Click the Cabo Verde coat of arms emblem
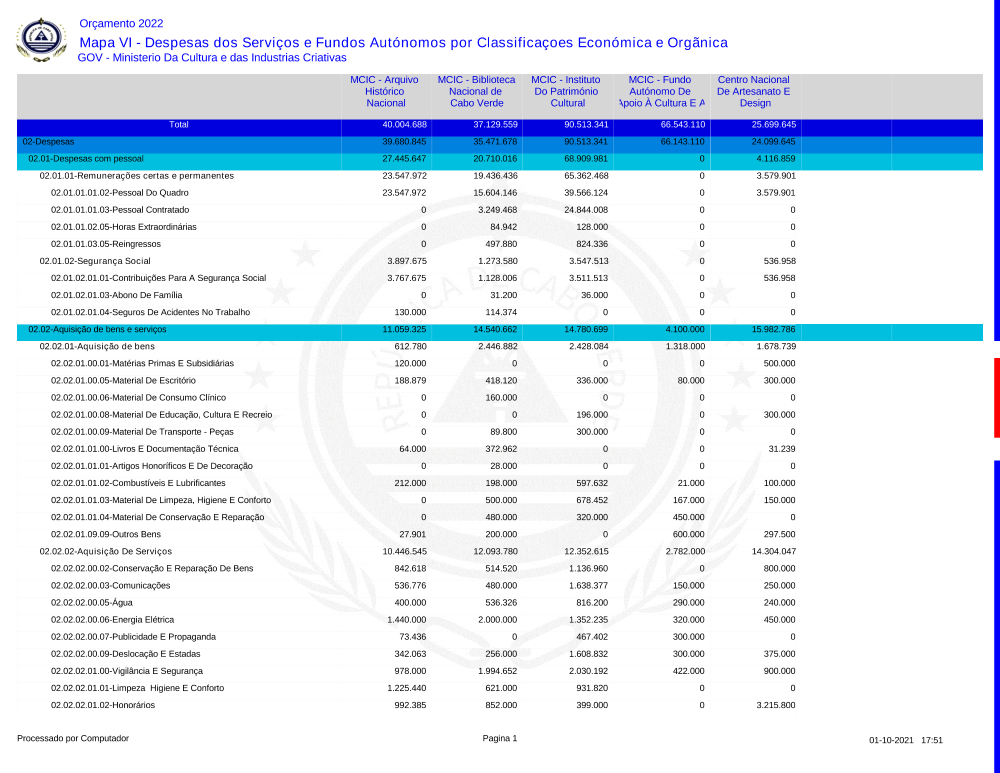This screenshot has height=773, width=1000. (x=41, y=39)
